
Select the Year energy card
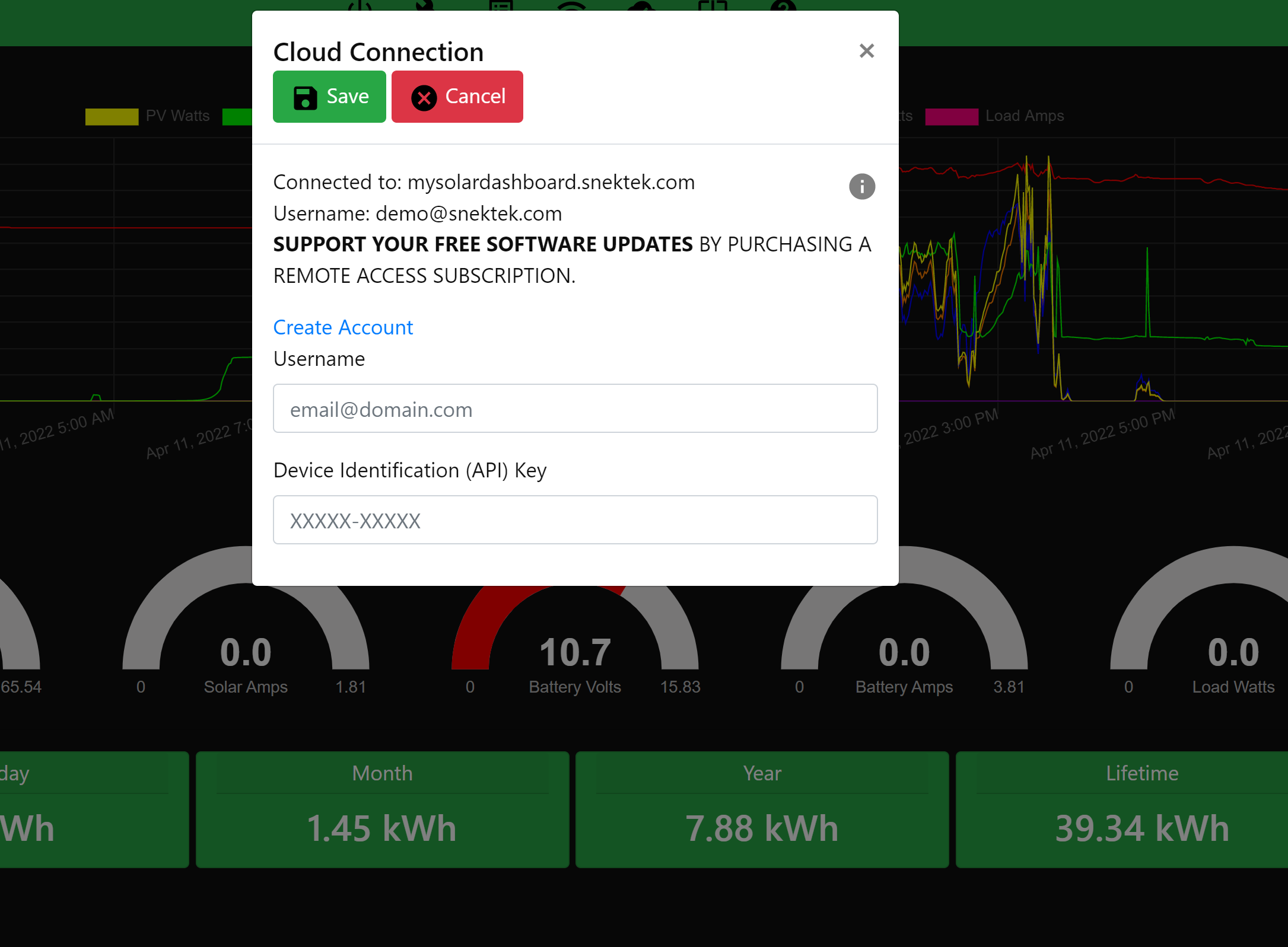[762, 810]
